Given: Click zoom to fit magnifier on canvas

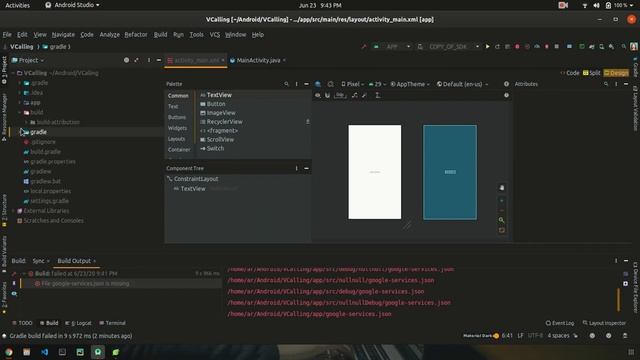Looking at the screenshot, I should click(502, 220).
